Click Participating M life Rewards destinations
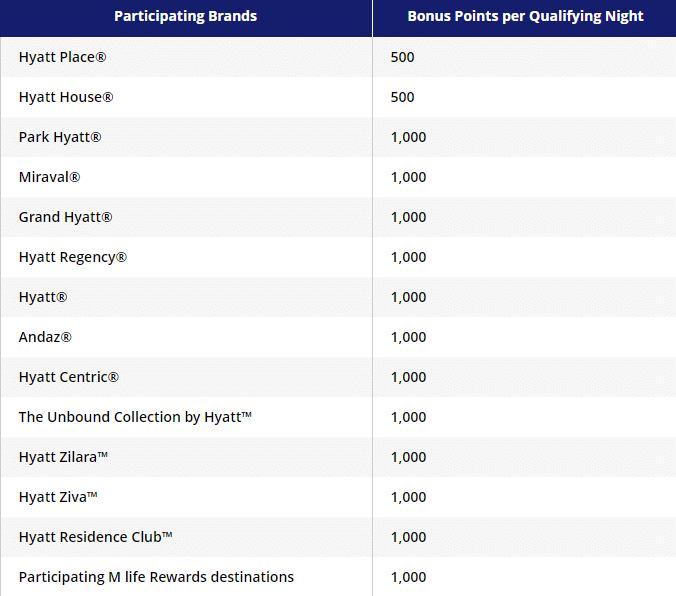The height and width of the screenshot is (596, 676). [156, 577]
